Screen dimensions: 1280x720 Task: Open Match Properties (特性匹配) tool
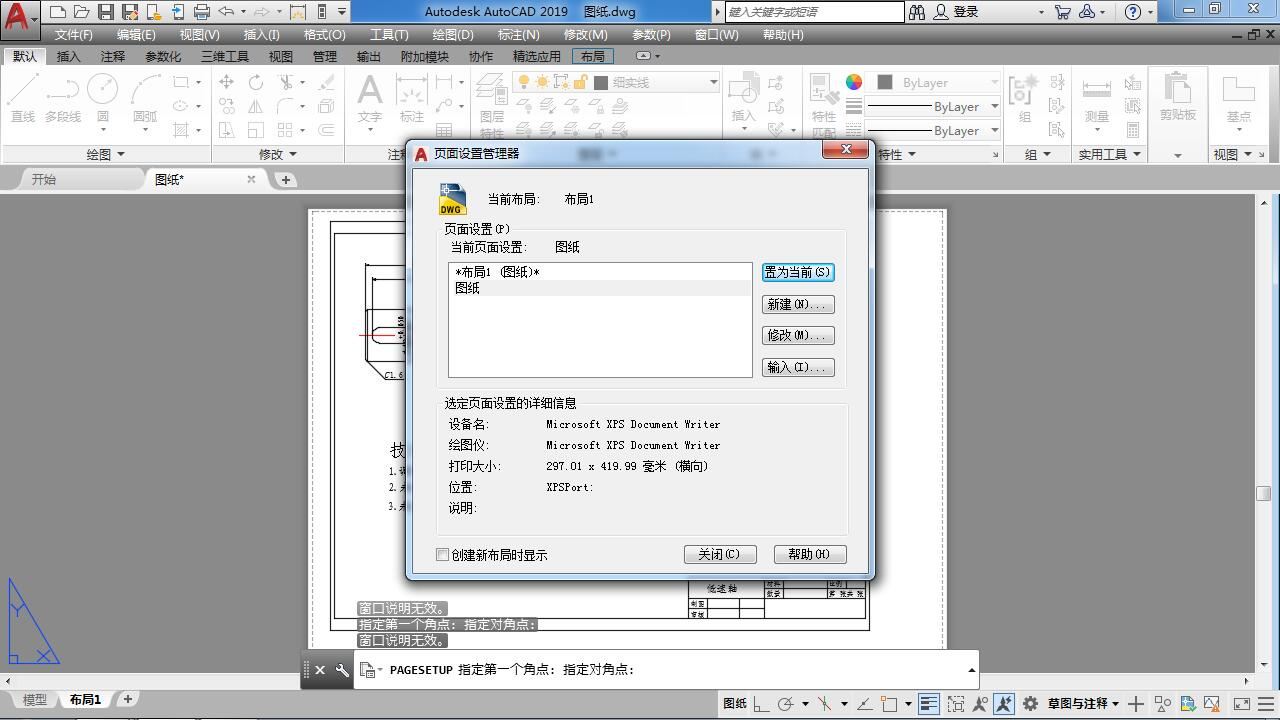pyautogui.click(x=824, y=105)
